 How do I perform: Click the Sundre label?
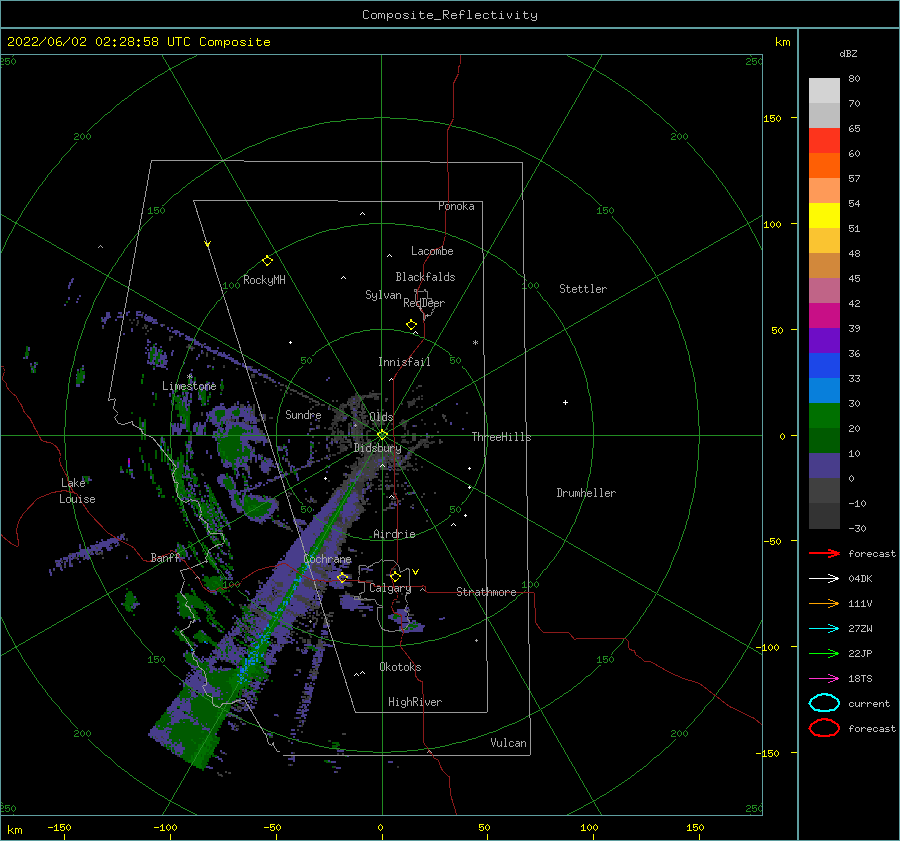[303, 414]
